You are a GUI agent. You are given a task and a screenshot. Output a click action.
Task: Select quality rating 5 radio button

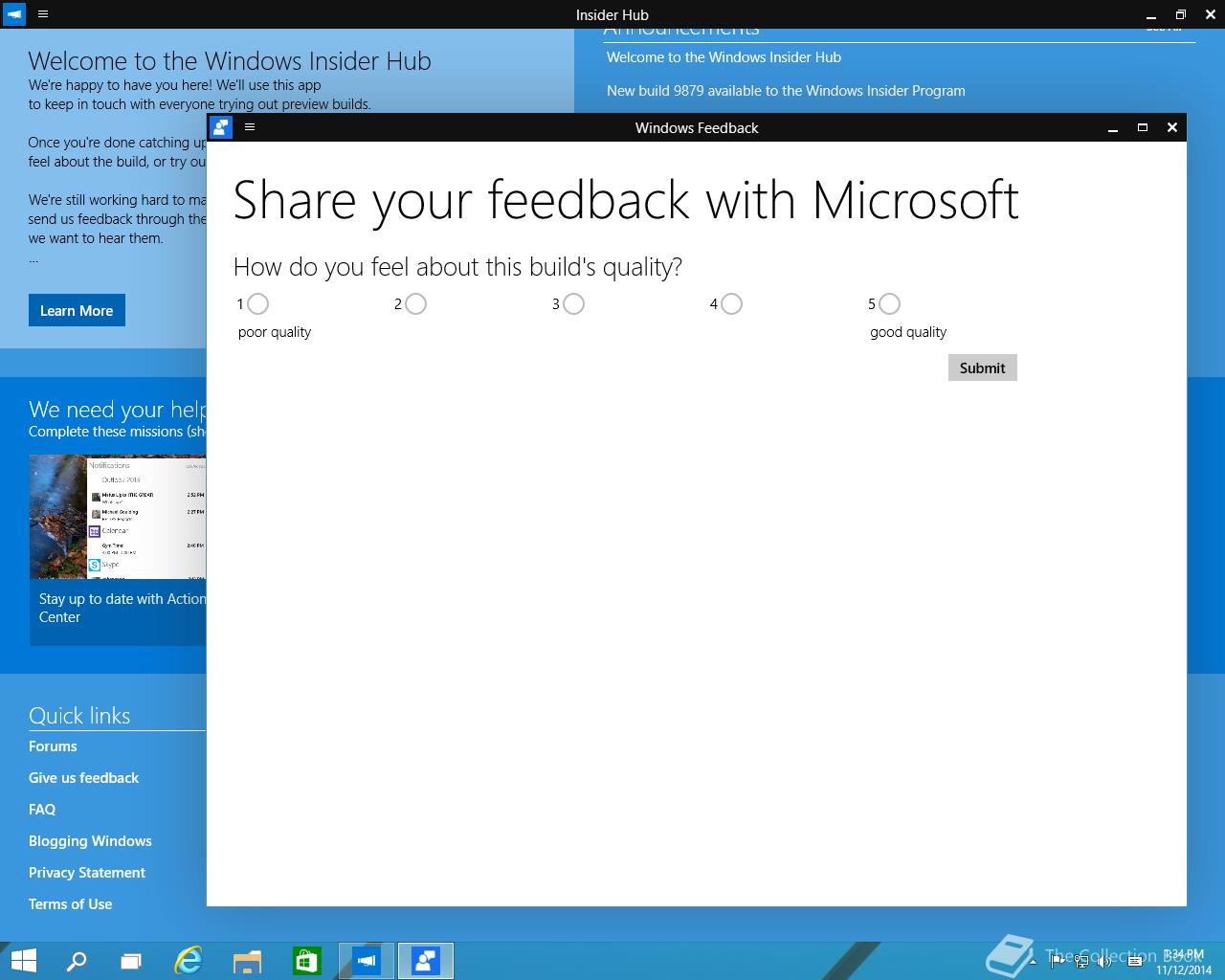pyautogui.click(x=889, y=303)
